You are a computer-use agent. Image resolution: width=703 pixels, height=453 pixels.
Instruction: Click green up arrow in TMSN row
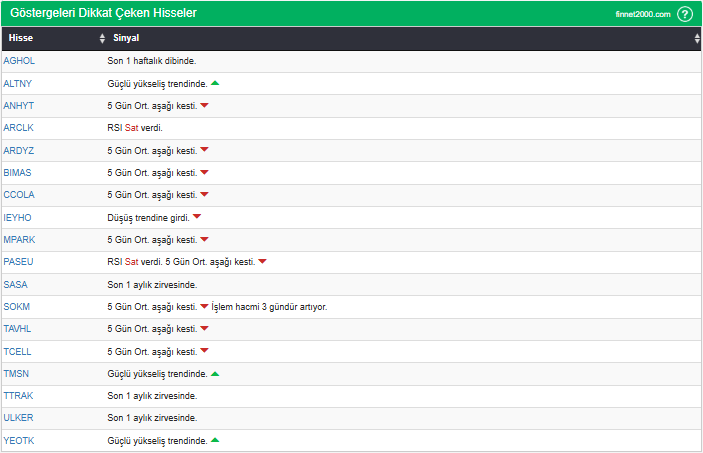[x=215, y=374]
